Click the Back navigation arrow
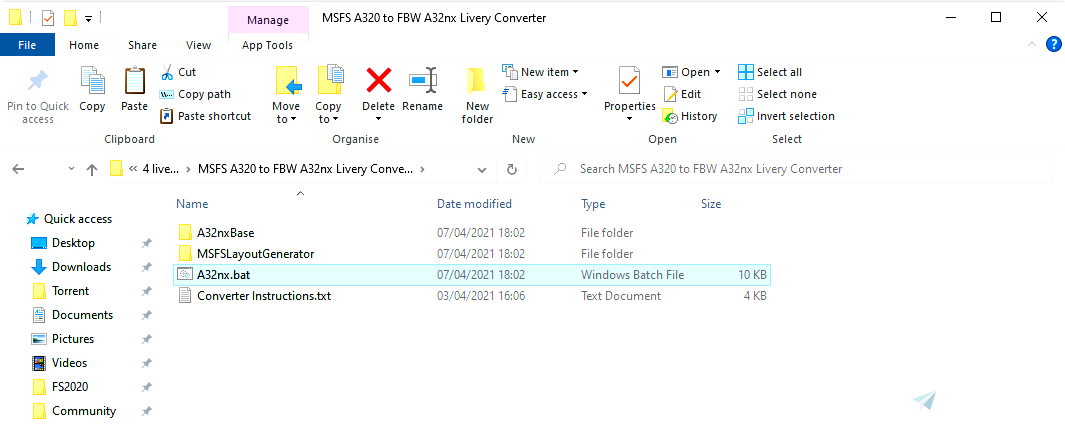Screen dimensions: 1065x425 pyautogui.click(x=18, y=170)
